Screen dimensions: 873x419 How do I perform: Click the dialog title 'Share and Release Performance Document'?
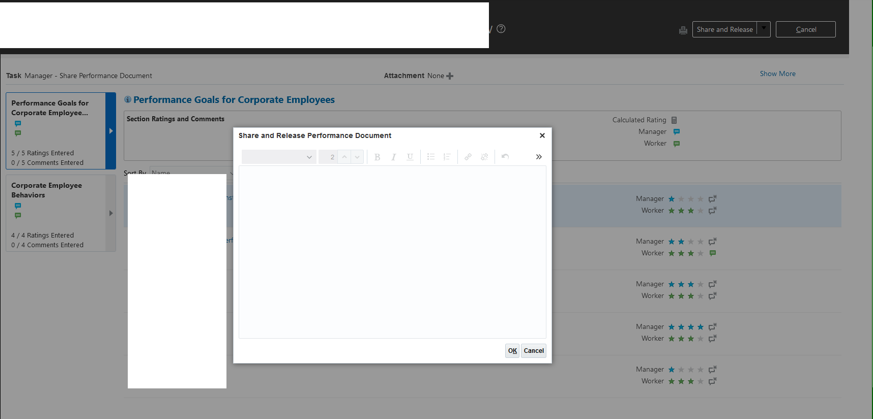(x=315, y=135)
